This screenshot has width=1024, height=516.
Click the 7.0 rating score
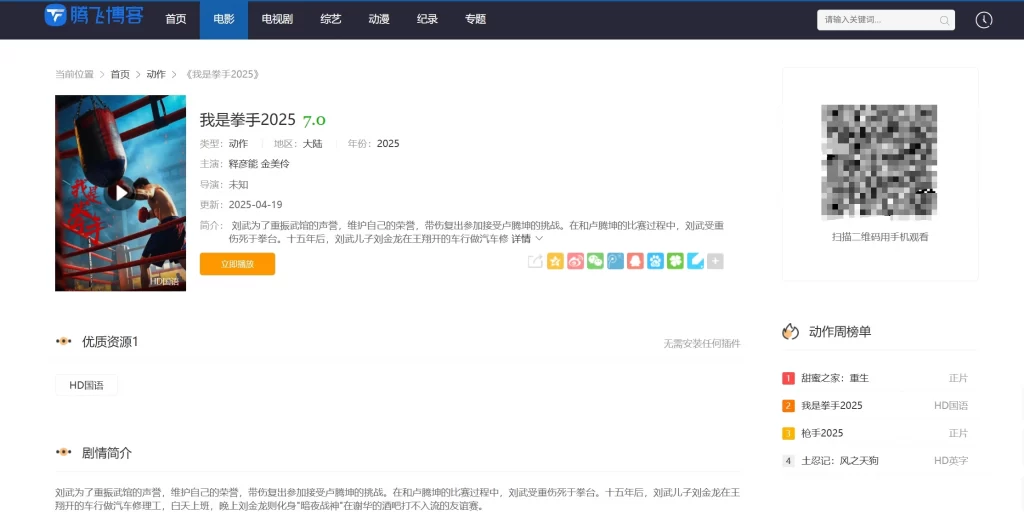(x=314, y=120)
